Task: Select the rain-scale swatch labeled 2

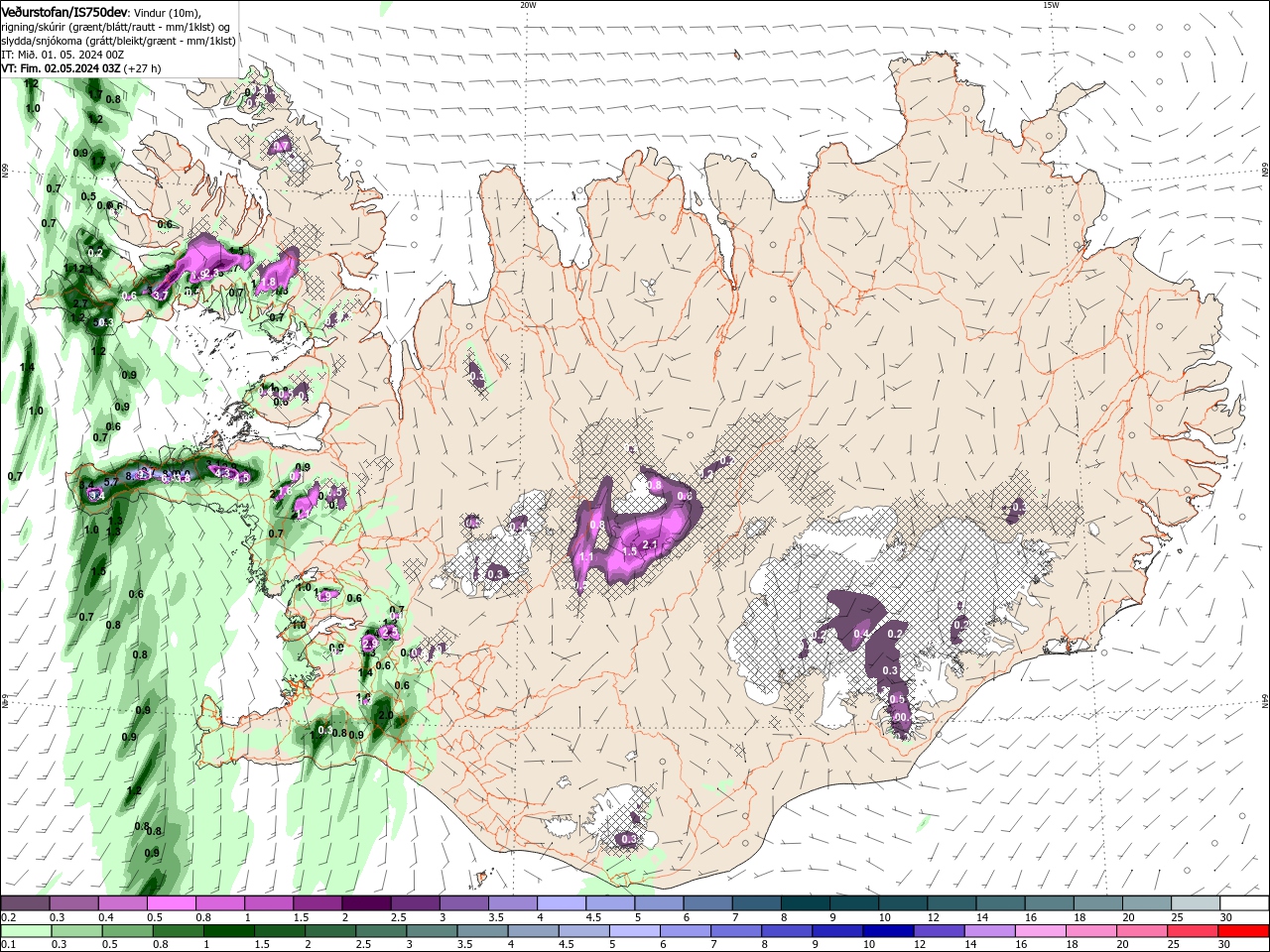Action: pos(329,931)
